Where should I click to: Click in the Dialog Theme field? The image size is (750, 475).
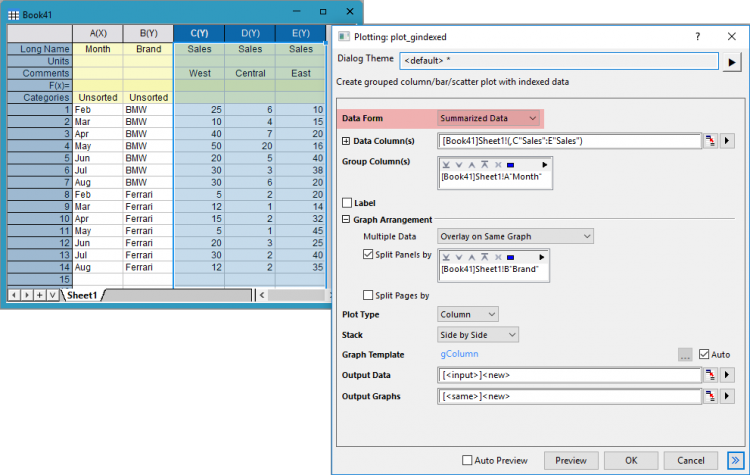559,61
